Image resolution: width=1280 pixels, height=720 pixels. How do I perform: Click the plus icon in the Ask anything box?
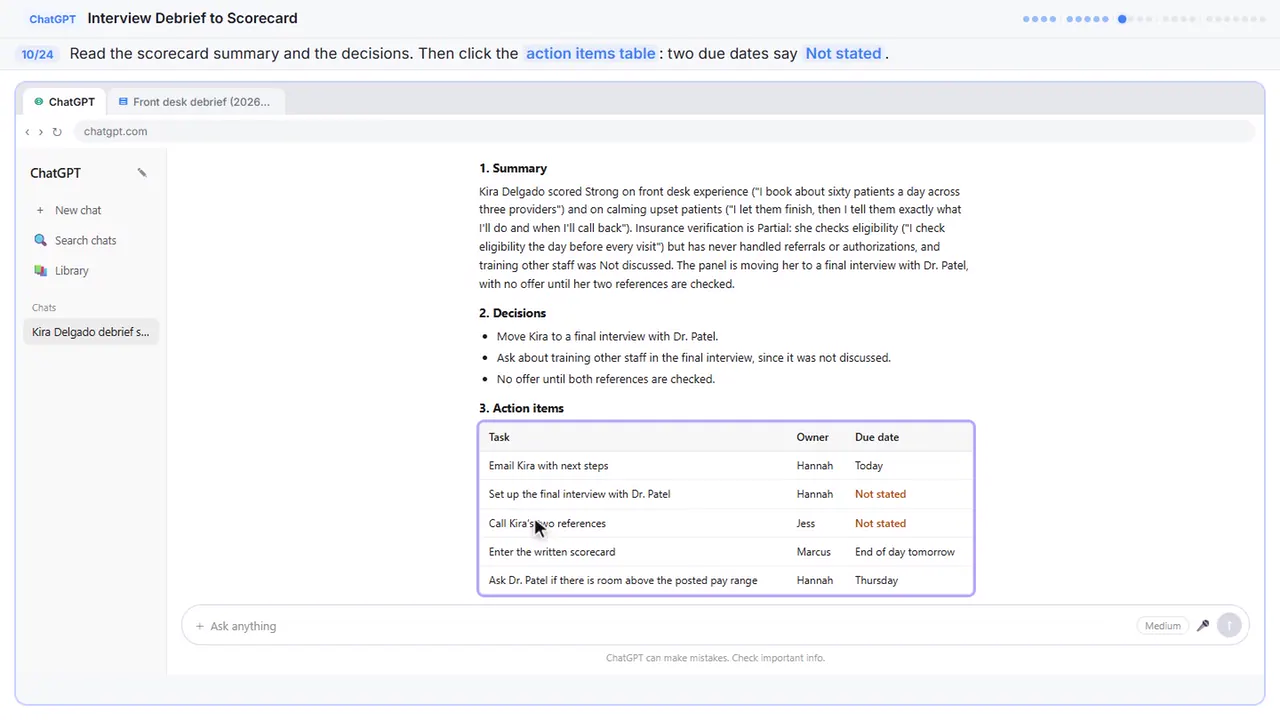tap(200, 626)
